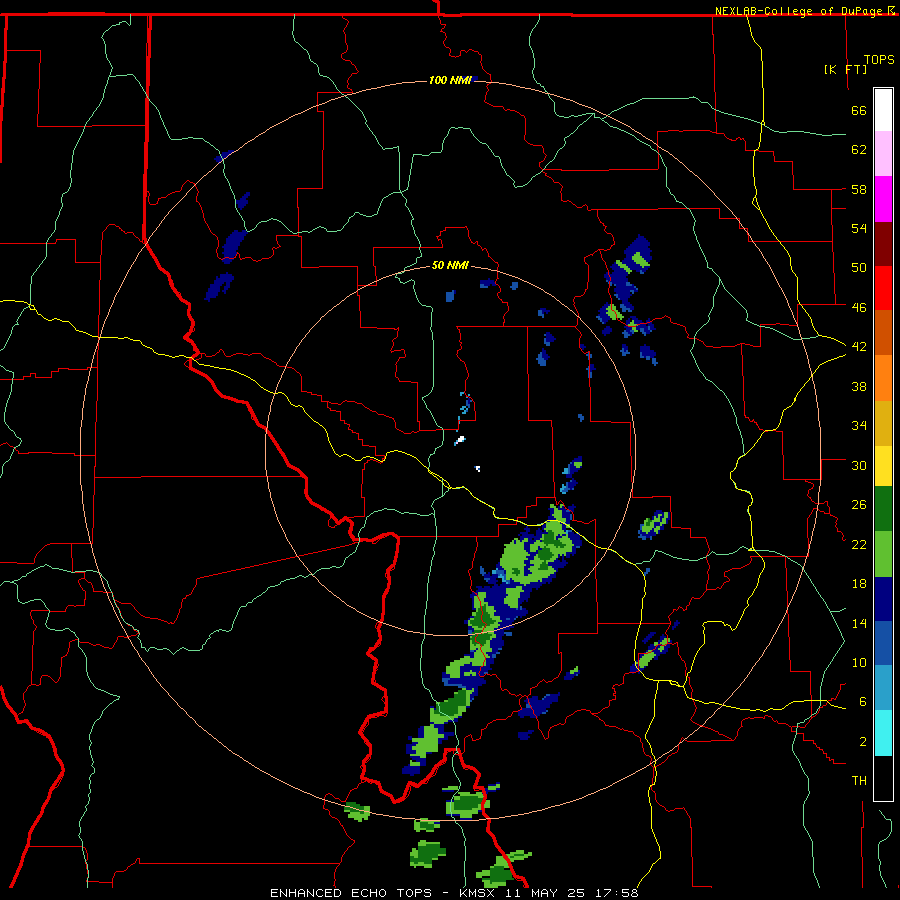
Task: Click the '18' legend value
Action: click(x=859, y=584)
